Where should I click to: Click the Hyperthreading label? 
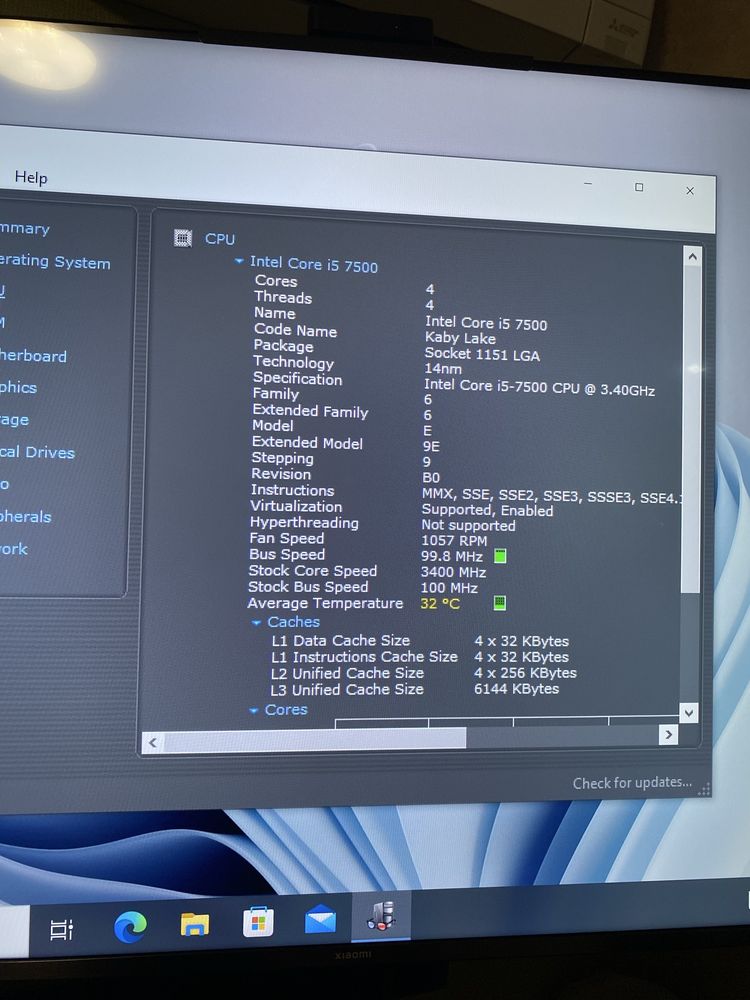point(304,522)
